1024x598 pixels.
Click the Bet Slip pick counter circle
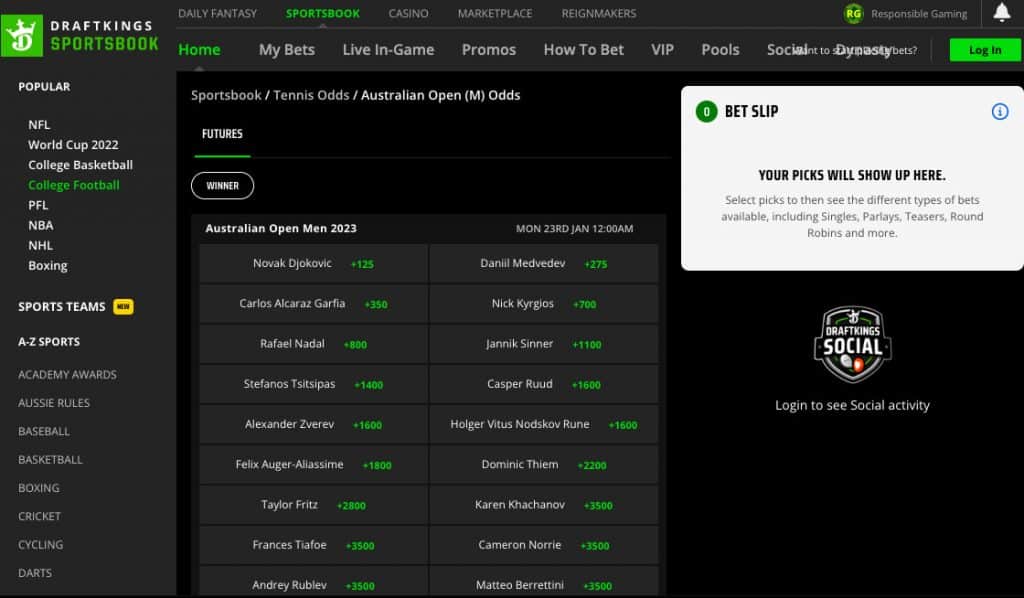coord(706,112)
